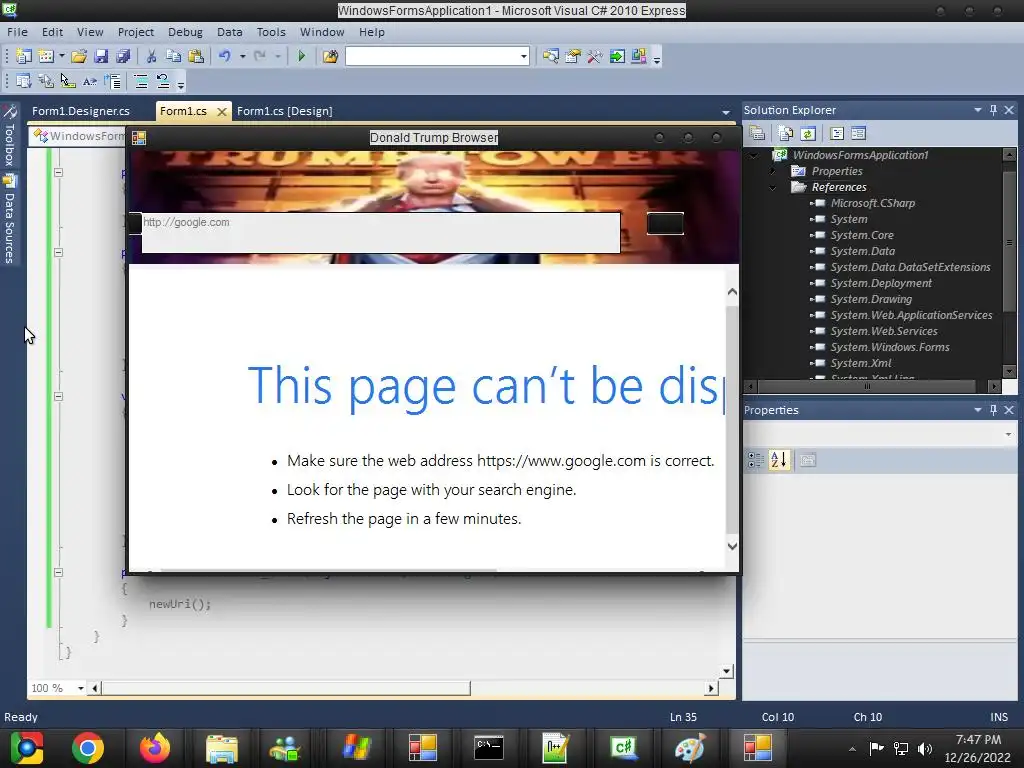The height and width of the screenshot is (768, 1024).
Task: Click the Copy toolbar icon
Action: tap(173, 57)
